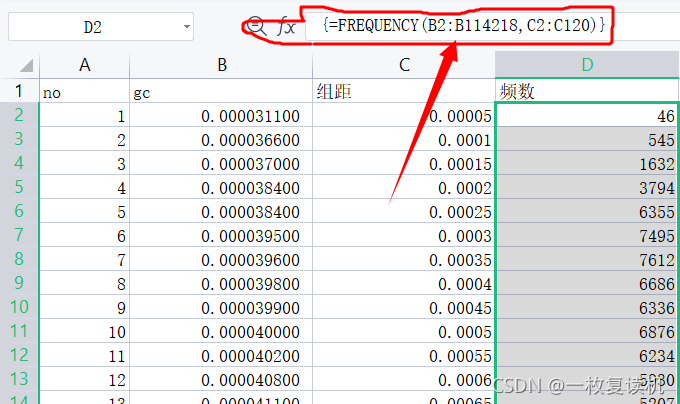The image size is (680, 404).
Task: Click the bin cell 0.0001
Action: (404, 139)
